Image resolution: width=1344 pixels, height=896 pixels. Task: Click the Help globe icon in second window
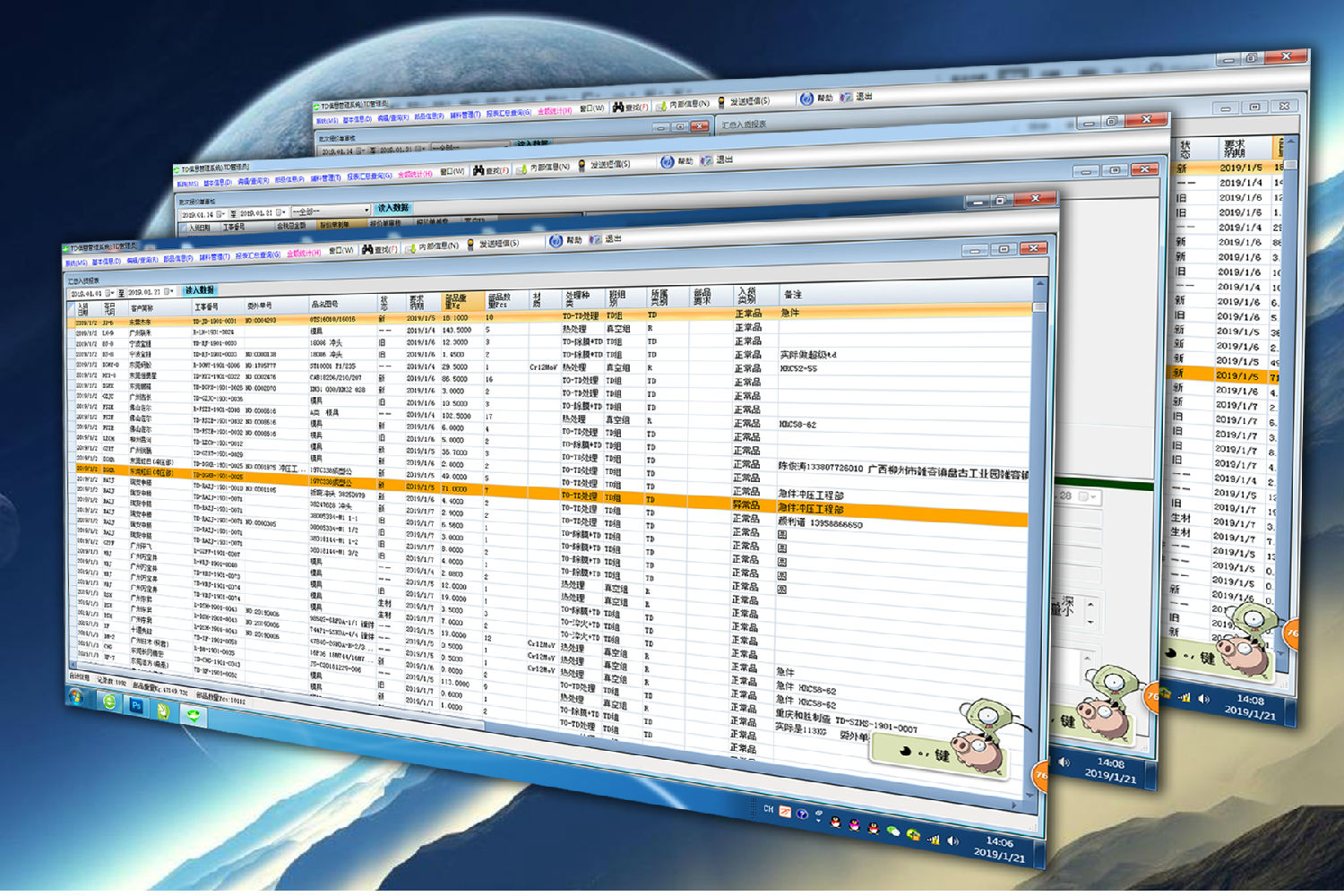pyautogui.click(x=667, y=162)
